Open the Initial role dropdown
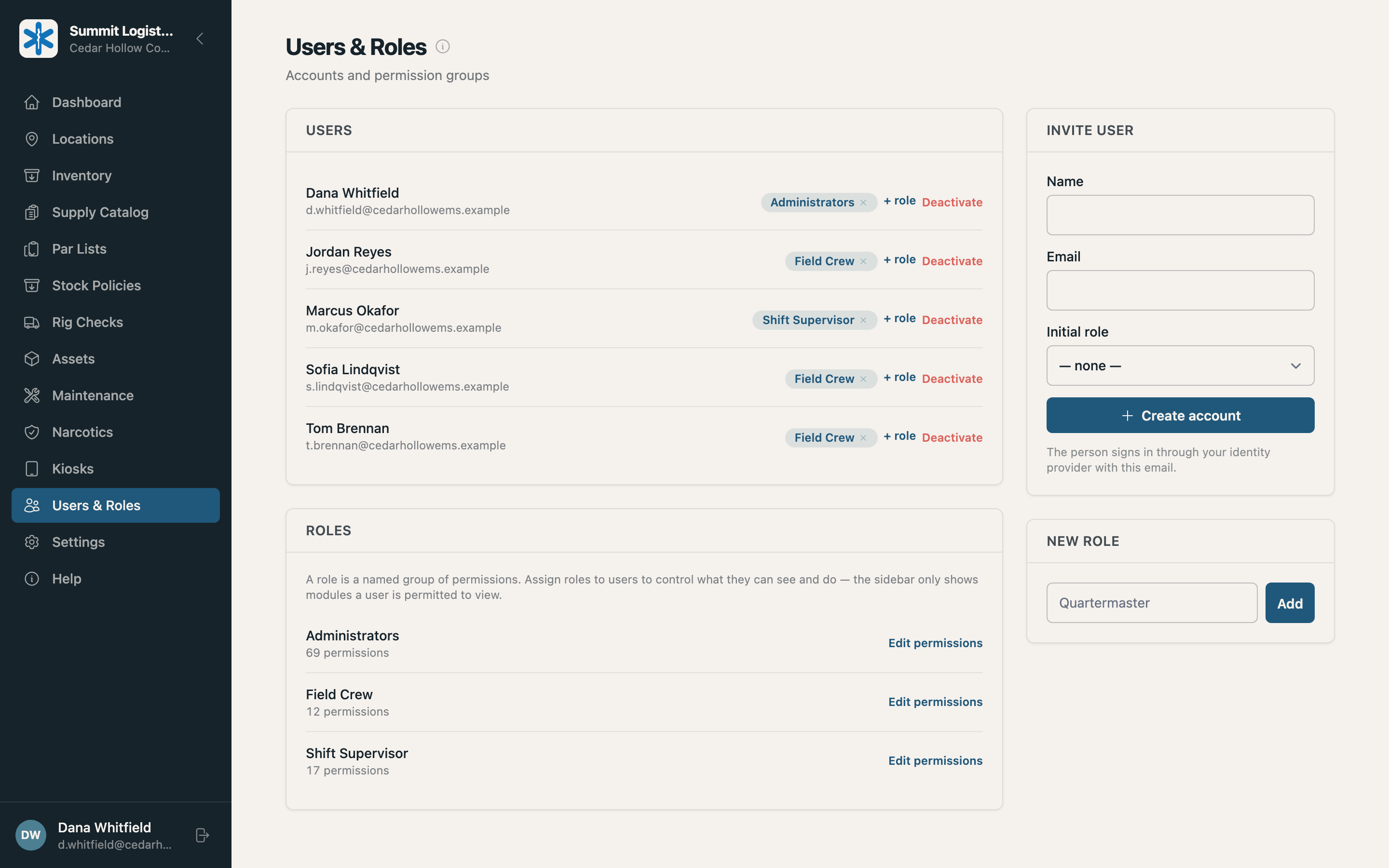 (x=1180, y=366)
